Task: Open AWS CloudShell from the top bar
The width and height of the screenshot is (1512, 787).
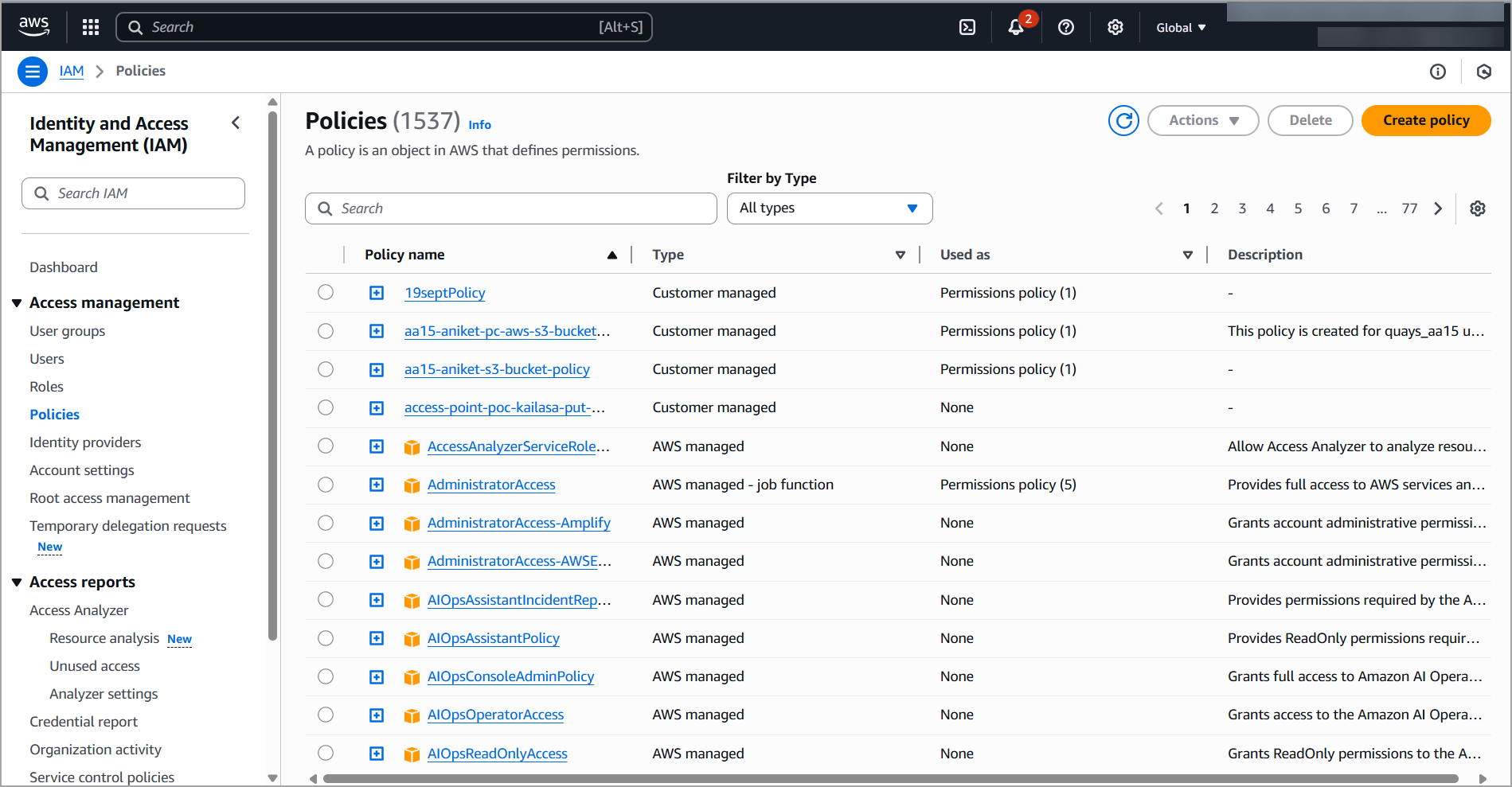Action: coord(967,26)
